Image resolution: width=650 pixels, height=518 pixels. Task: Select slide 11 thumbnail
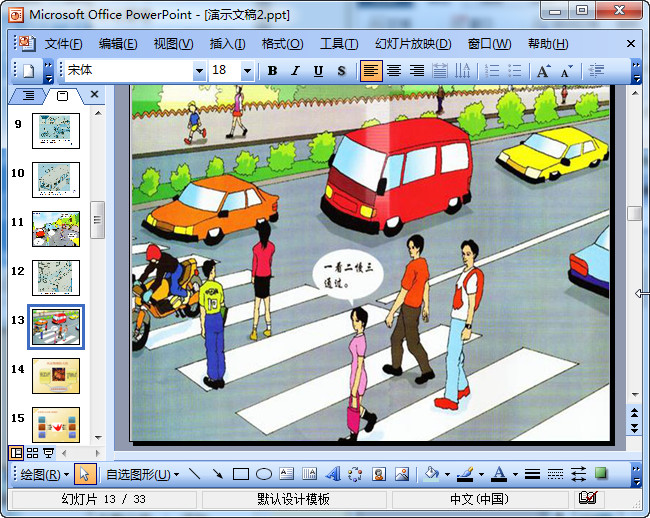(56, 229)
